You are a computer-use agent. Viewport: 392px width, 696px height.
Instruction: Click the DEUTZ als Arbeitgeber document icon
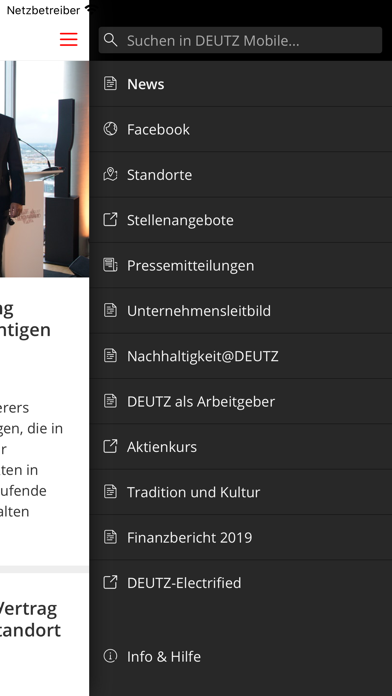(x=110, y=401)
